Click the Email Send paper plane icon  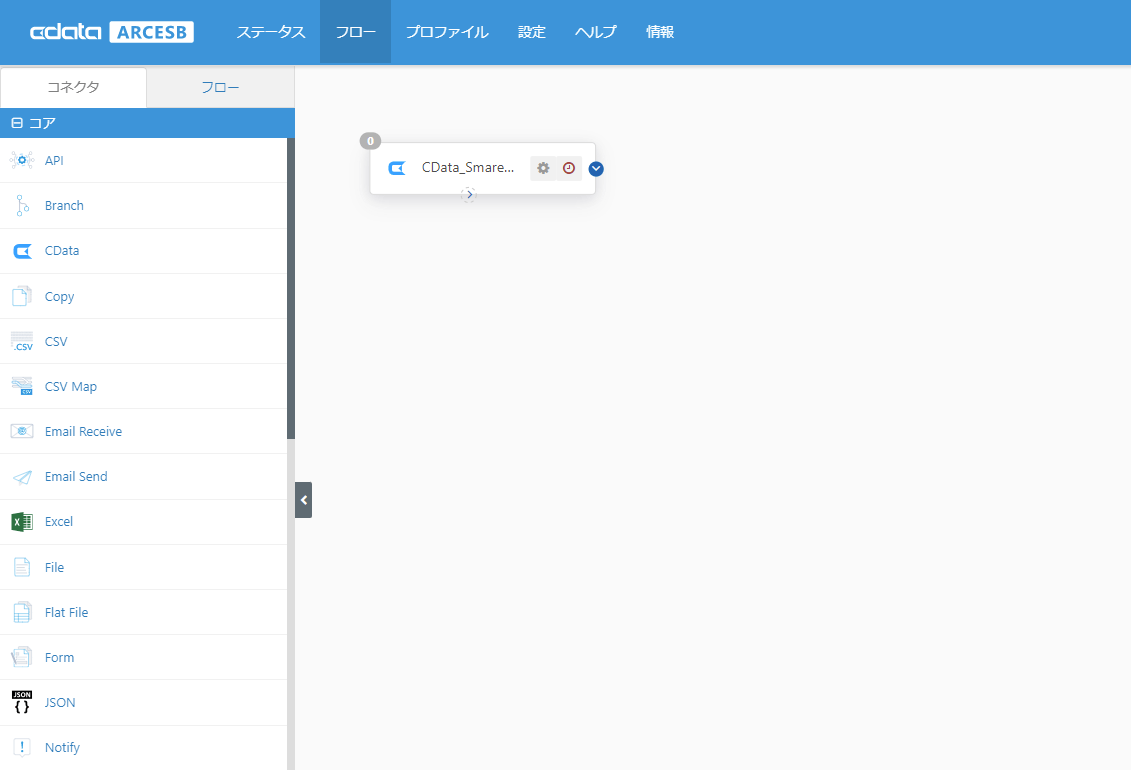click(x=22, y=477)
